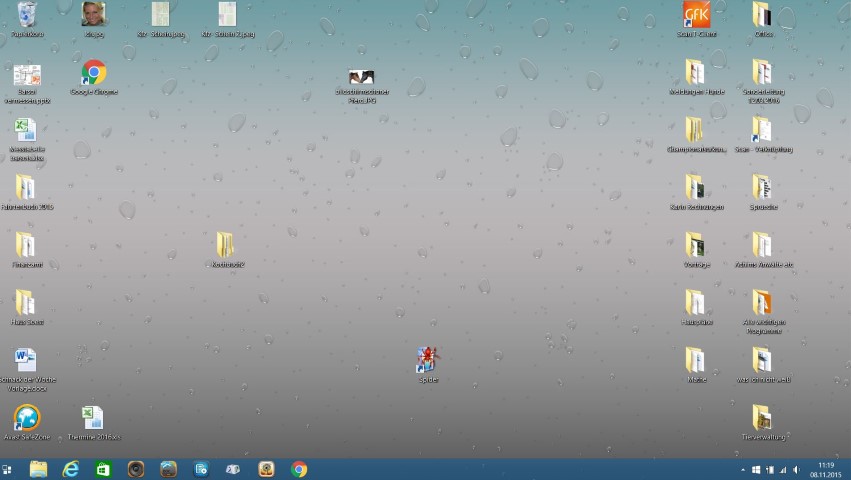Image resolution: width=851 pixels, height=480 pixels.
Task: Click the Windows Start button
Action: (8, 469)
